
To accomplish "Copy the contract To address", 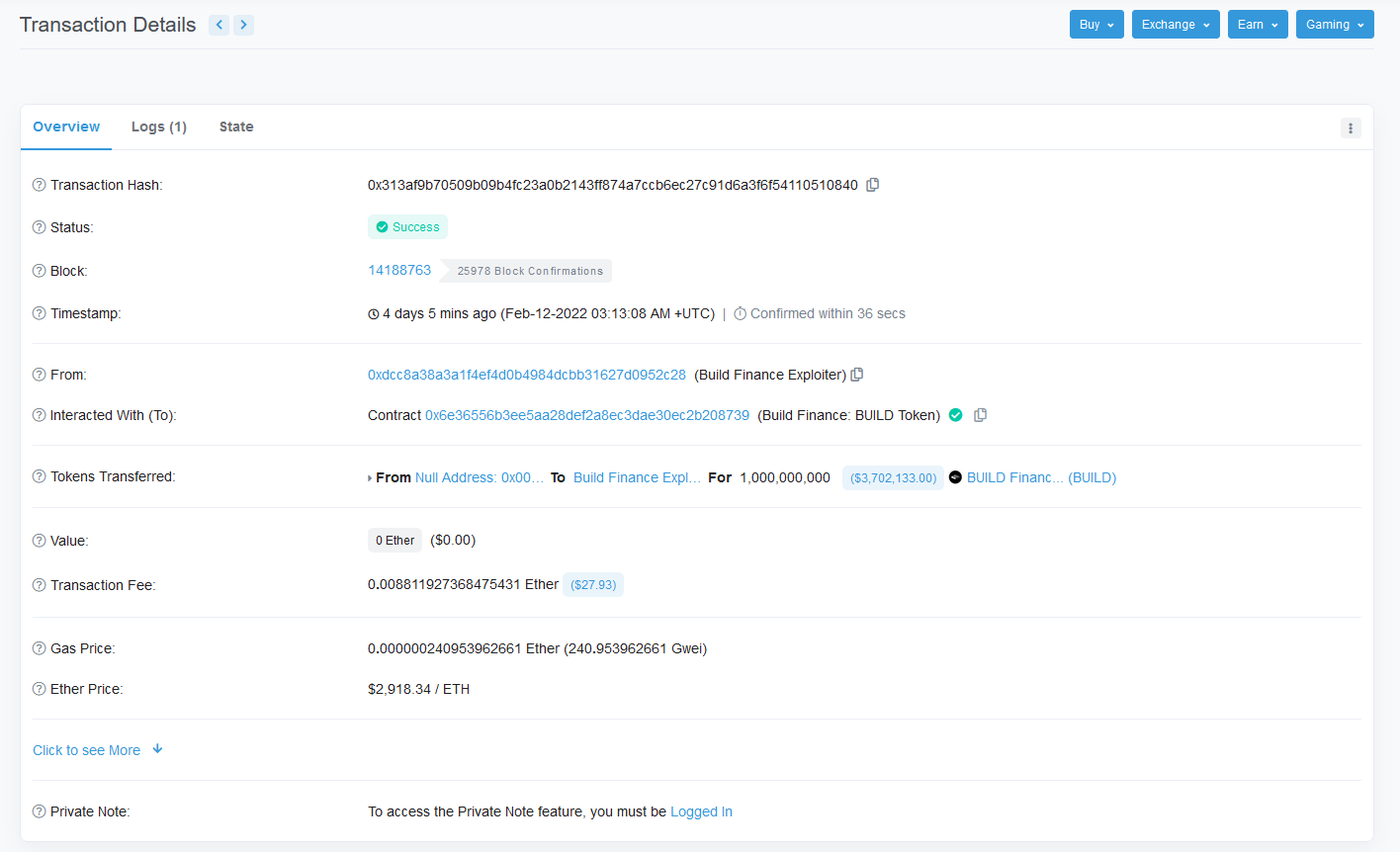I will (980, 415).
